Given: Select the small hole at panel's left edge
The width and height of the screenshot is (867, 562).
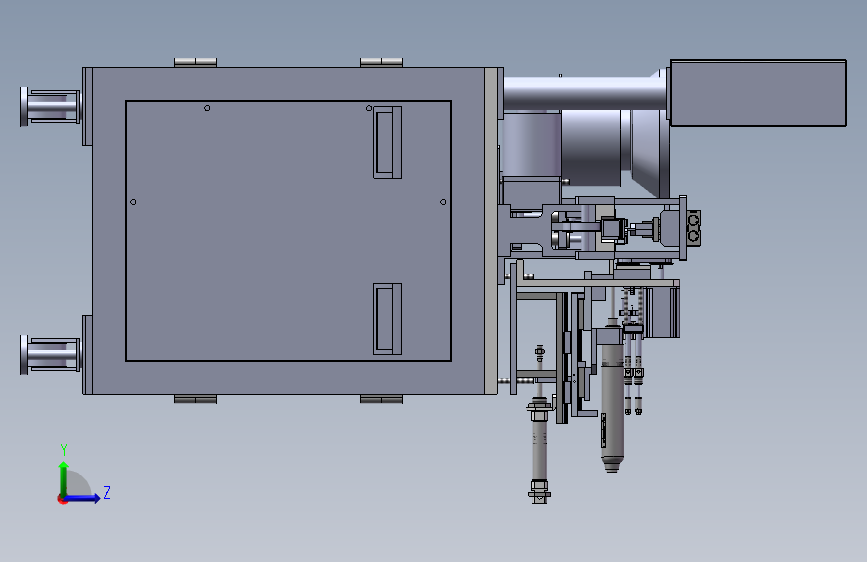Looking at the screenshot, I should 133,202.
